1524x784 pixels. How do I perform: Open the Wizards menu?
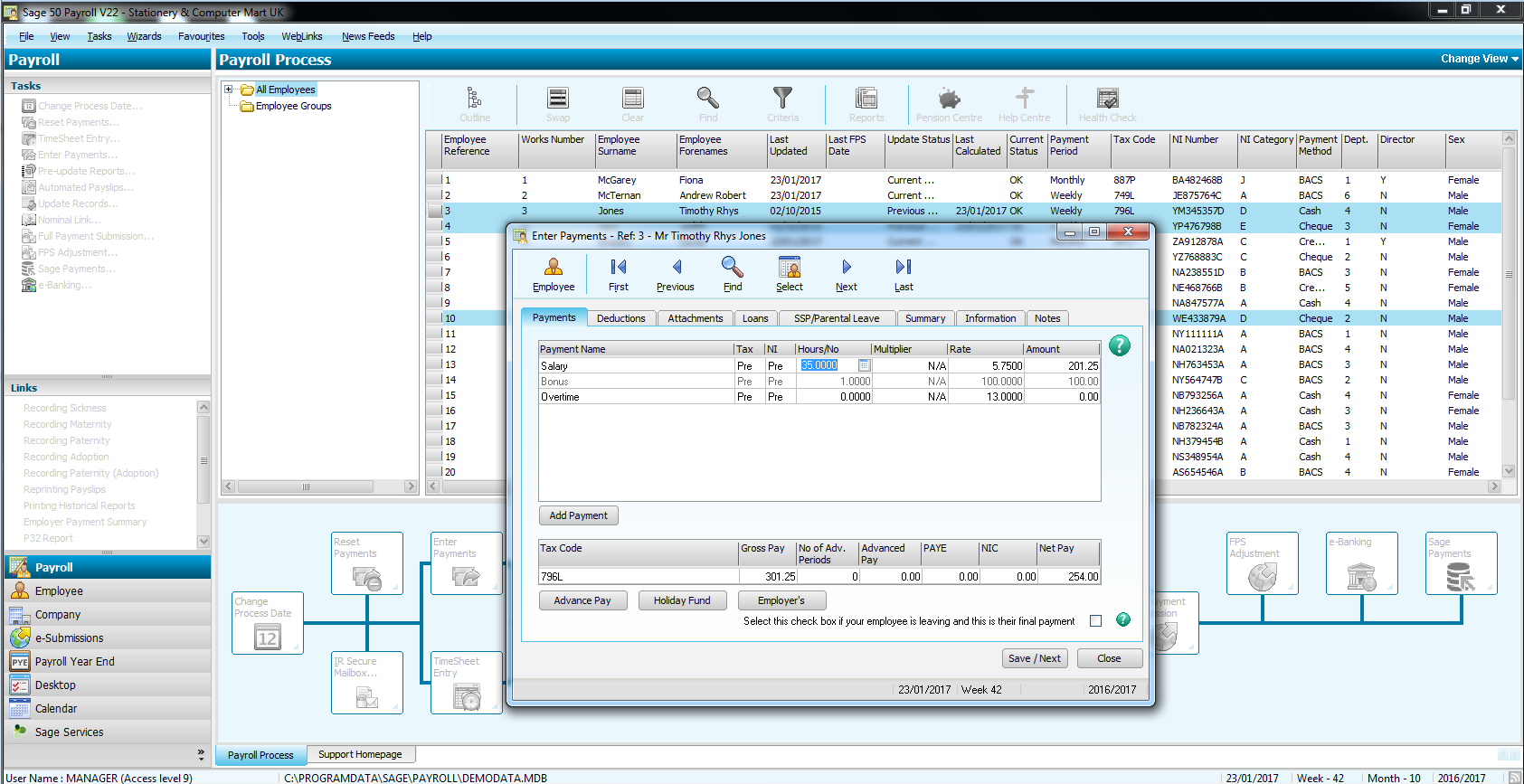(144, 36)
